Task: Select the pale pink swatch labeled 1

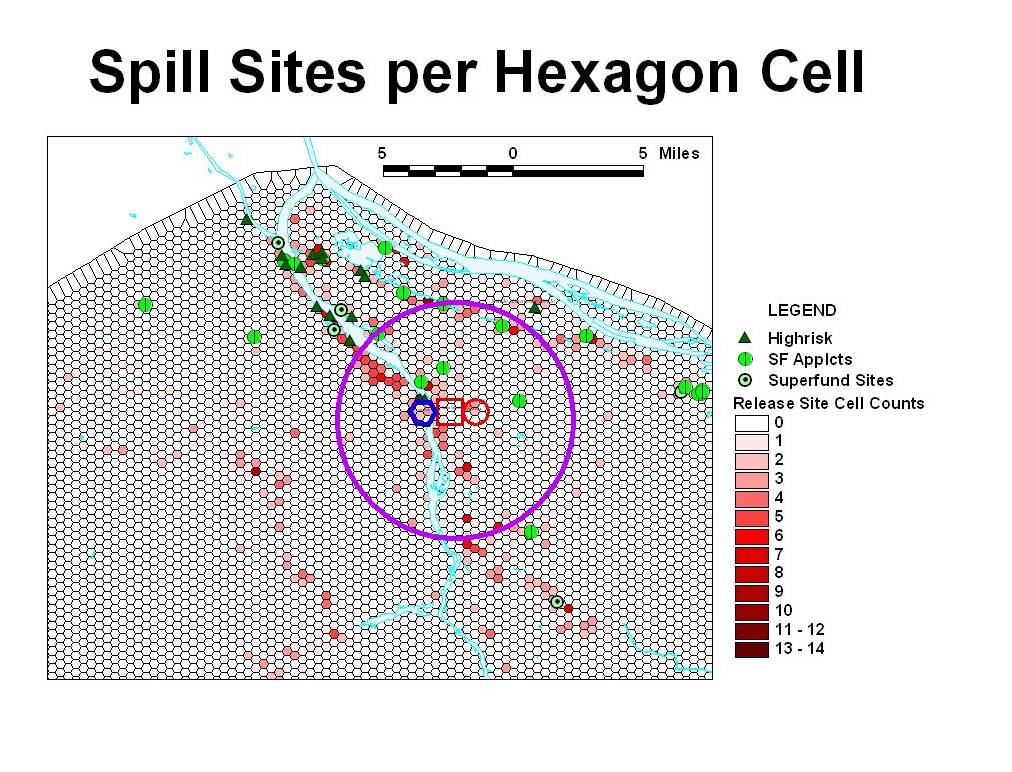Action: coord(751,441)
